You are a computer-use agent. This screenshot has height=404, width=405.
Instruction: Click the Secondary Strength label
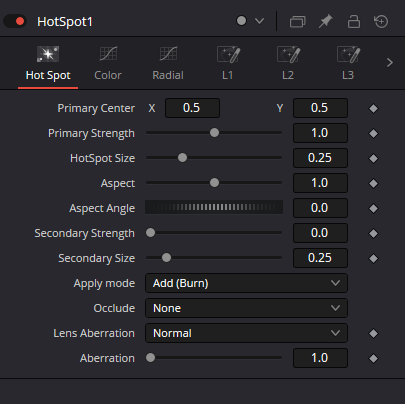85,233
